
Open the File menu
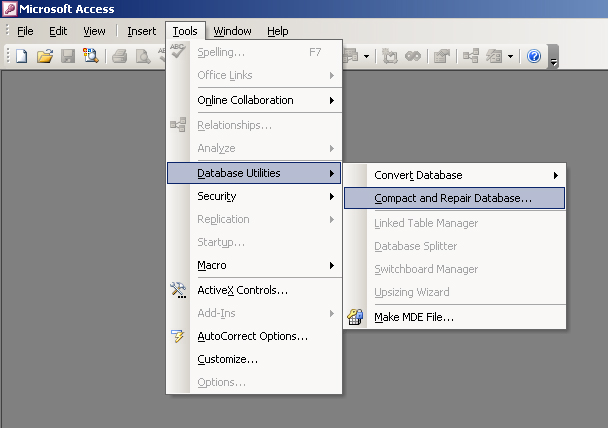[25, 31]
